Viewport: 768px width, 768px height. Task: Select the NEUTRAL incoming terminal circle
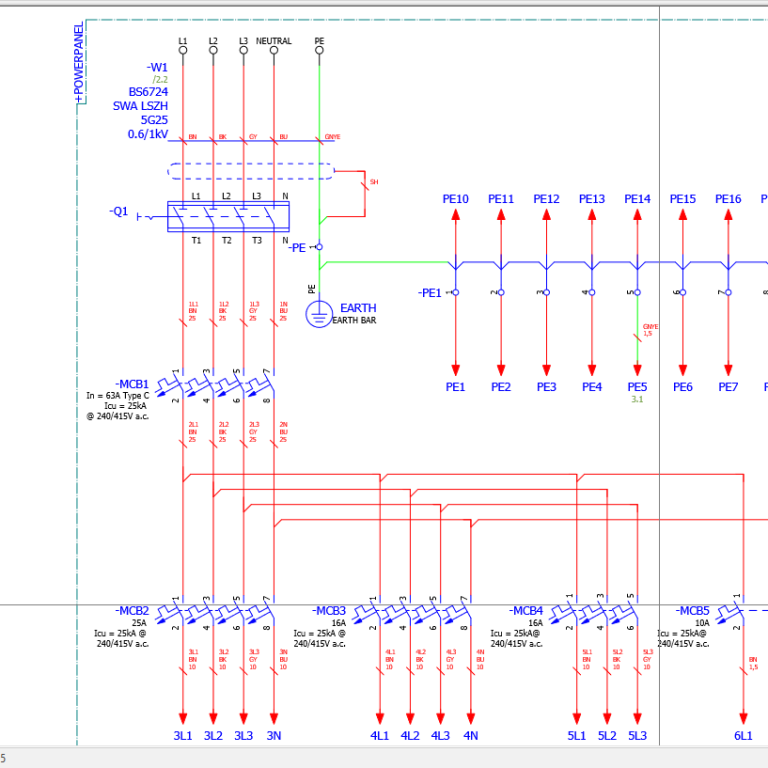[x=274, y=50]
